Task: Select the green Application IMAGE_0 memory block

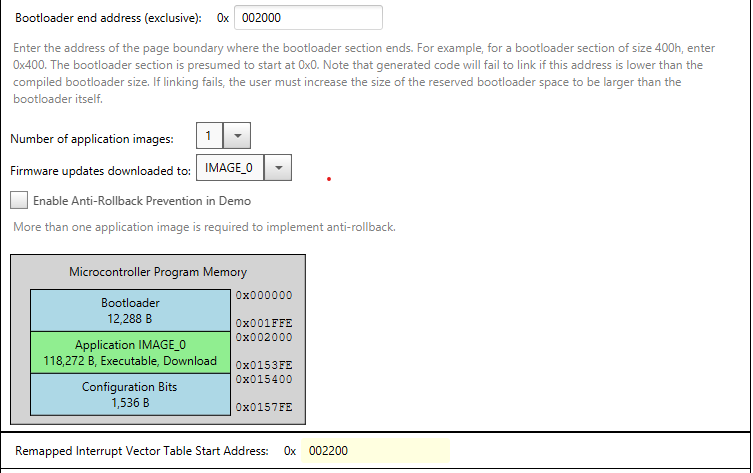Action: tap(130, 352)
